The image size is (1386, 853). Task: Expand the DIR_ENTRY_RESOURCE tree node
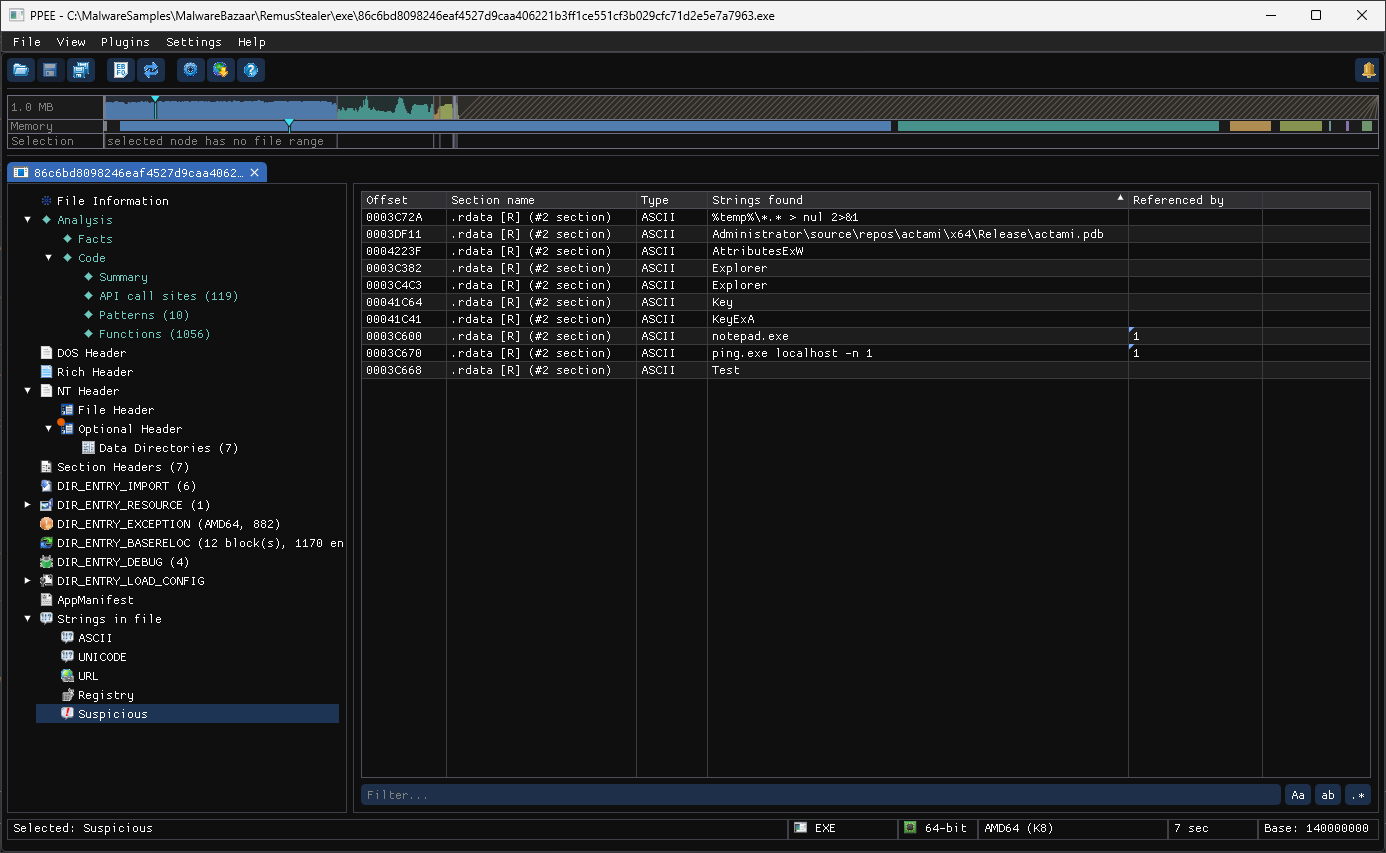pyautogui.click(x=28, y=505)
